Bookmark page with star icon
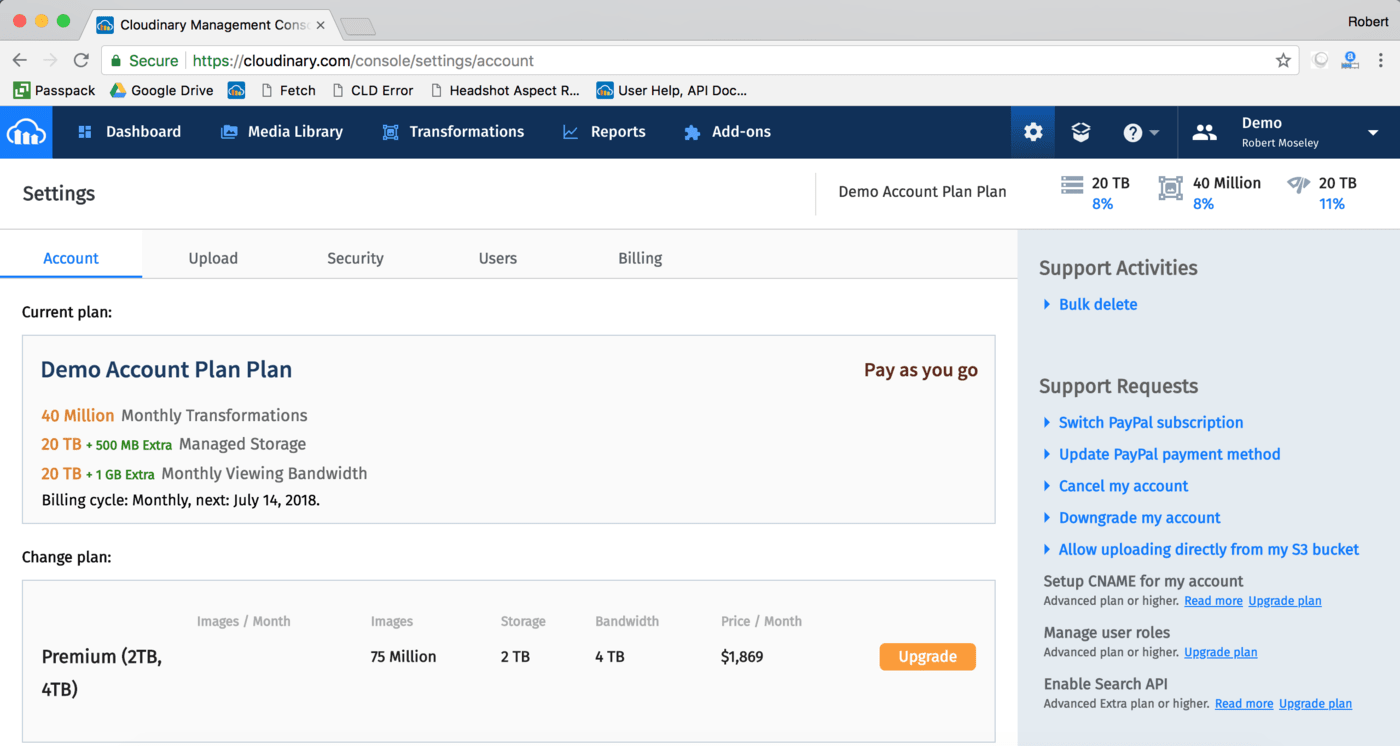 [x=1283, y=60]
